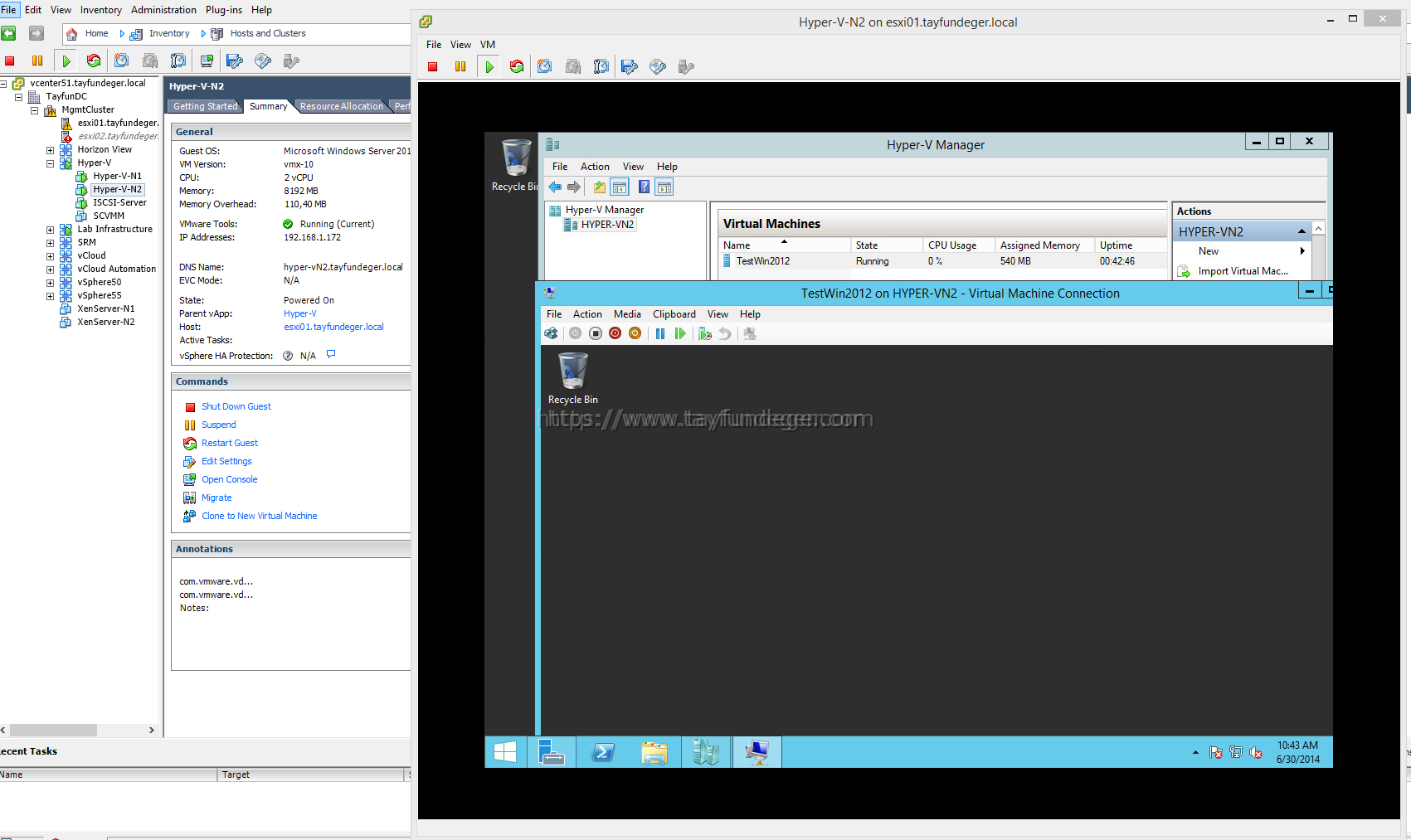Click Up folder icon in Hyper-V Manager toolbar
Image resolution: width=1411 pixels, height=840 pixels.
(600, 187)
